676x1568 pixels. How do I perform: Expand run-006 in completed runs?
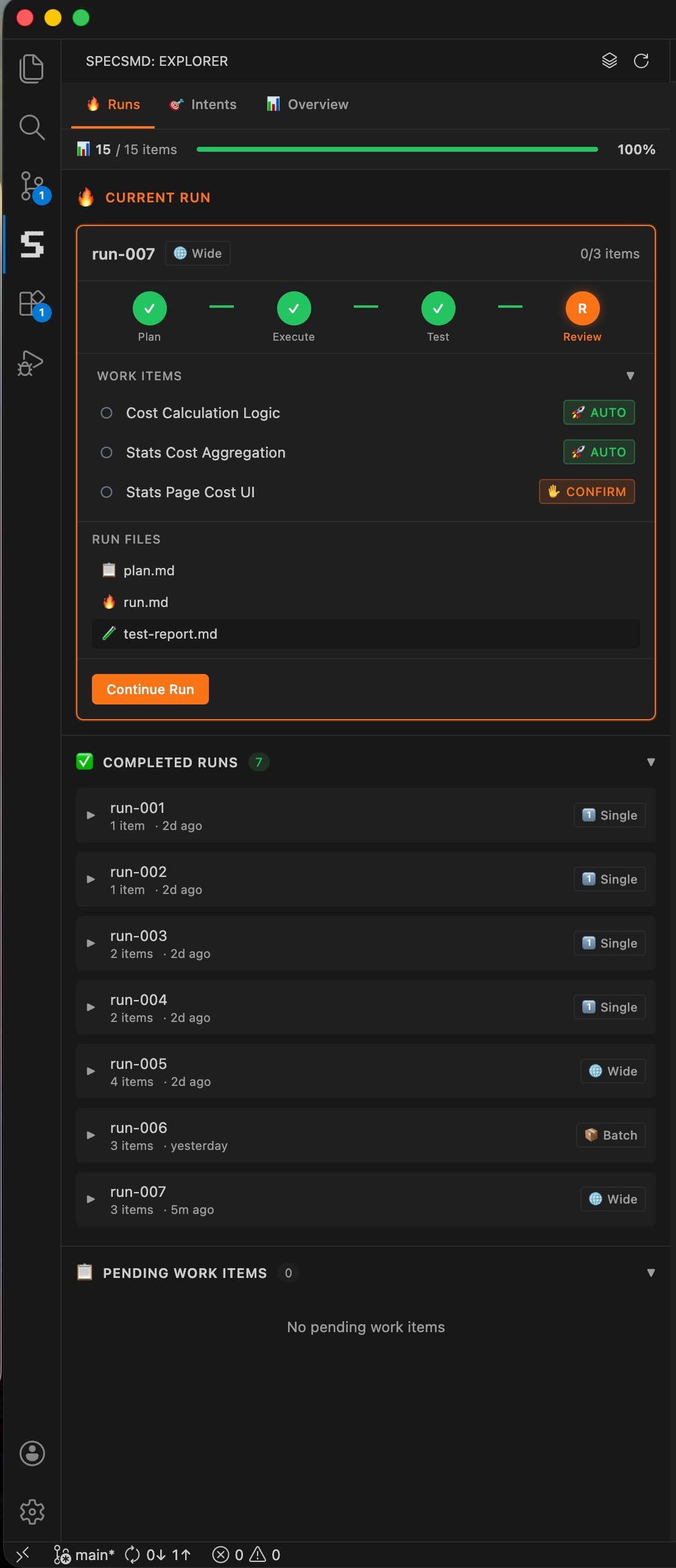pyautogui.click(x=91, y=1135)
